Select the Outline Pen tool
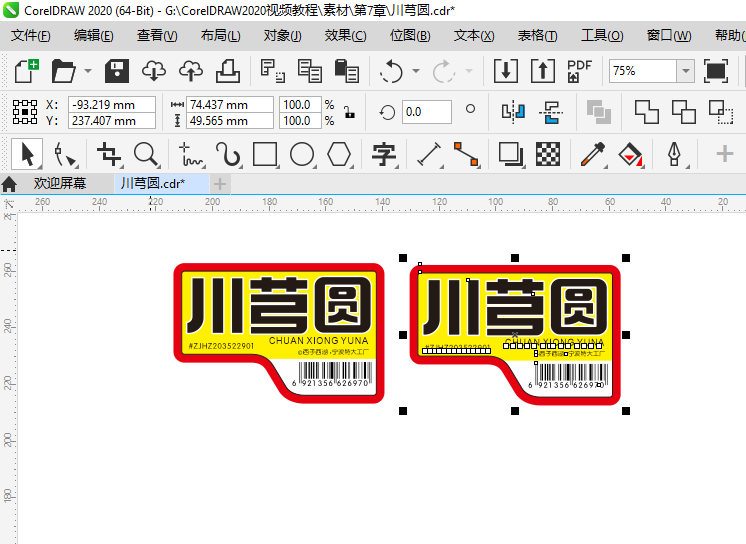Viewport: 746px width, 544px height. click(x=674, y=154)
